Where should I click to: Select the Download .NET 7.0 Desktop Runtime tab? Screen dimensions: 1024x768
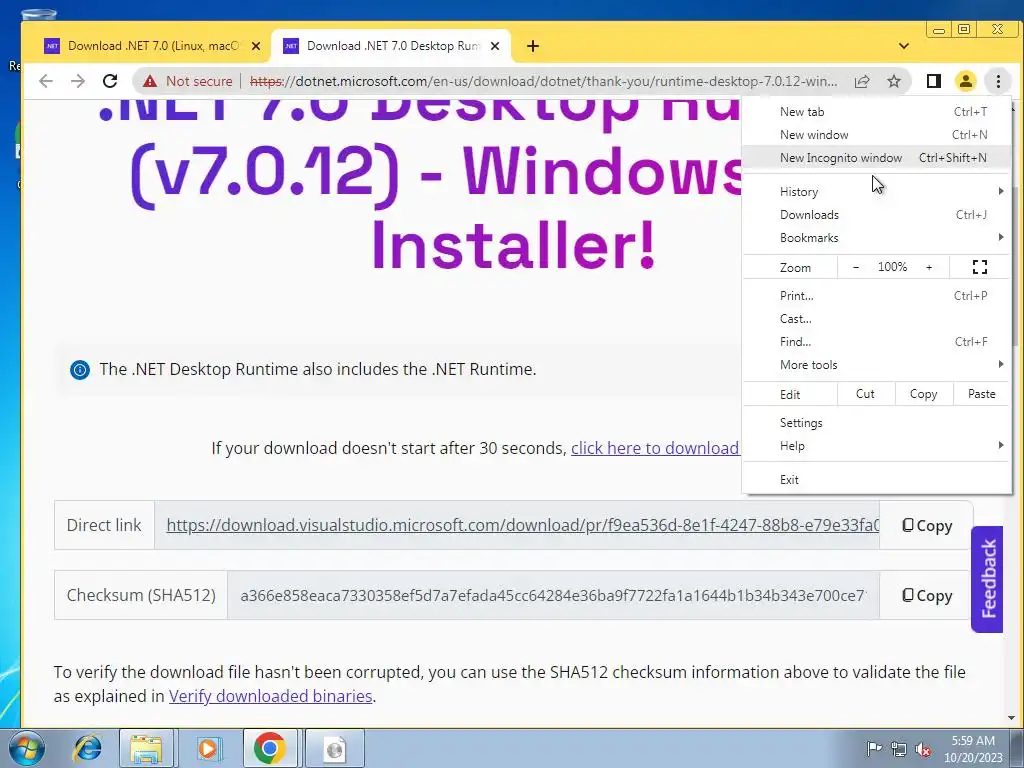click(x=392, y=46)
